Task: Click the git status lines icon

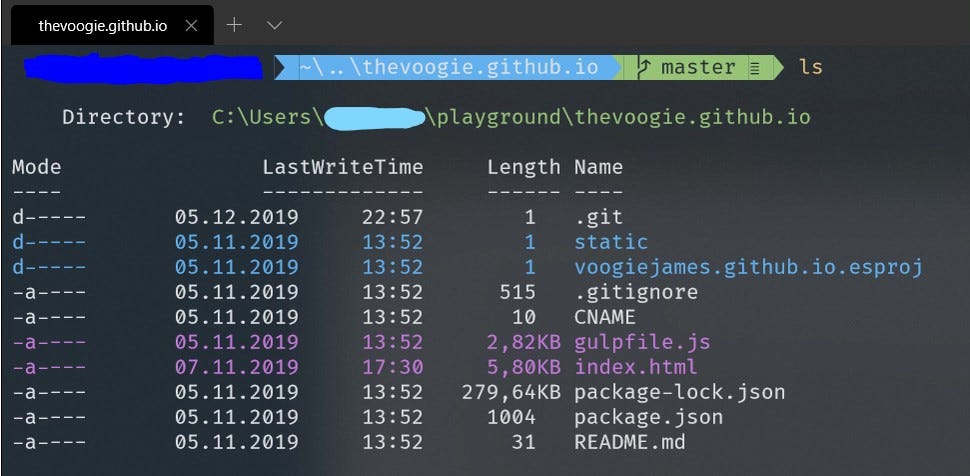Action: tap(755, 68)
